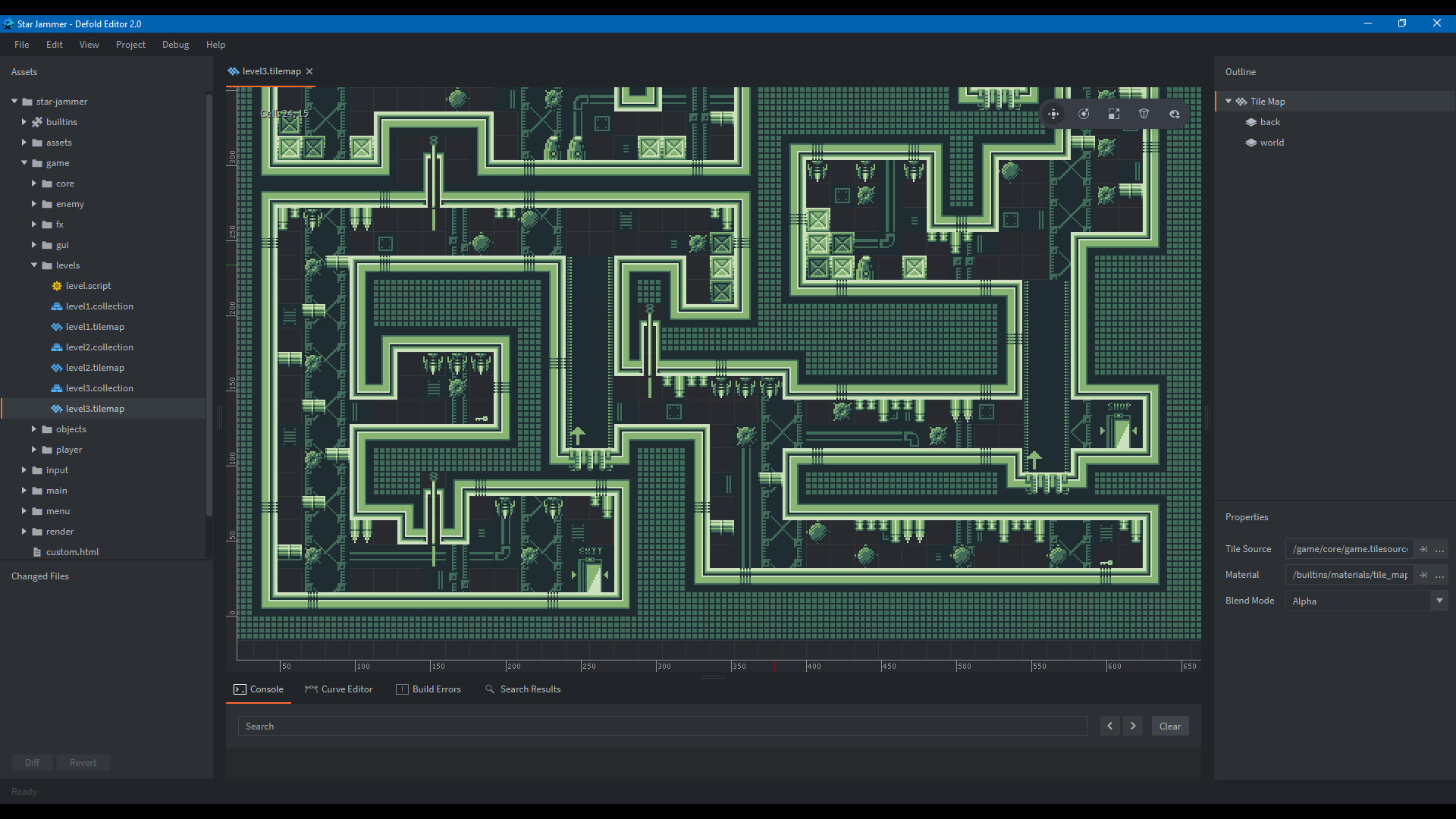Select the back layer in the Outline
1456x819 pixels.
pyautogui.click(x=1269, y=121)
